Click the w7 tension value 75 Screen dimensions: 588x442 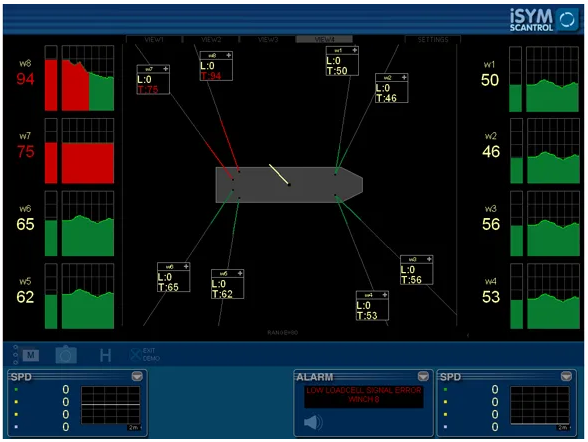tap(25, 151)
